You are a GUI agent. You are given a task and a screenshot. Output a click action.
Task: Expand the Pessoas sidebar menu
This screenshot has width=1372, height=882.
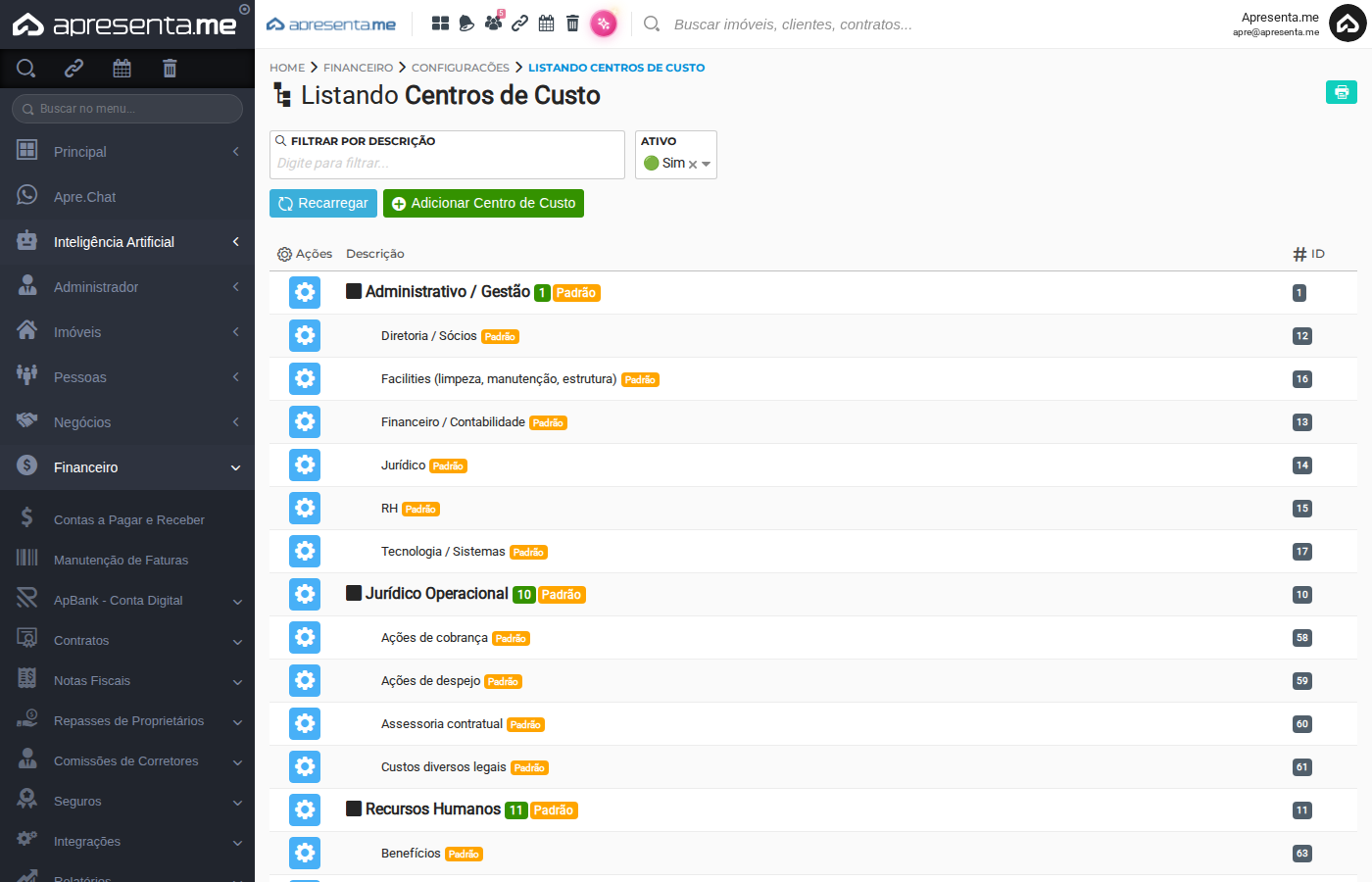point(127,377)
